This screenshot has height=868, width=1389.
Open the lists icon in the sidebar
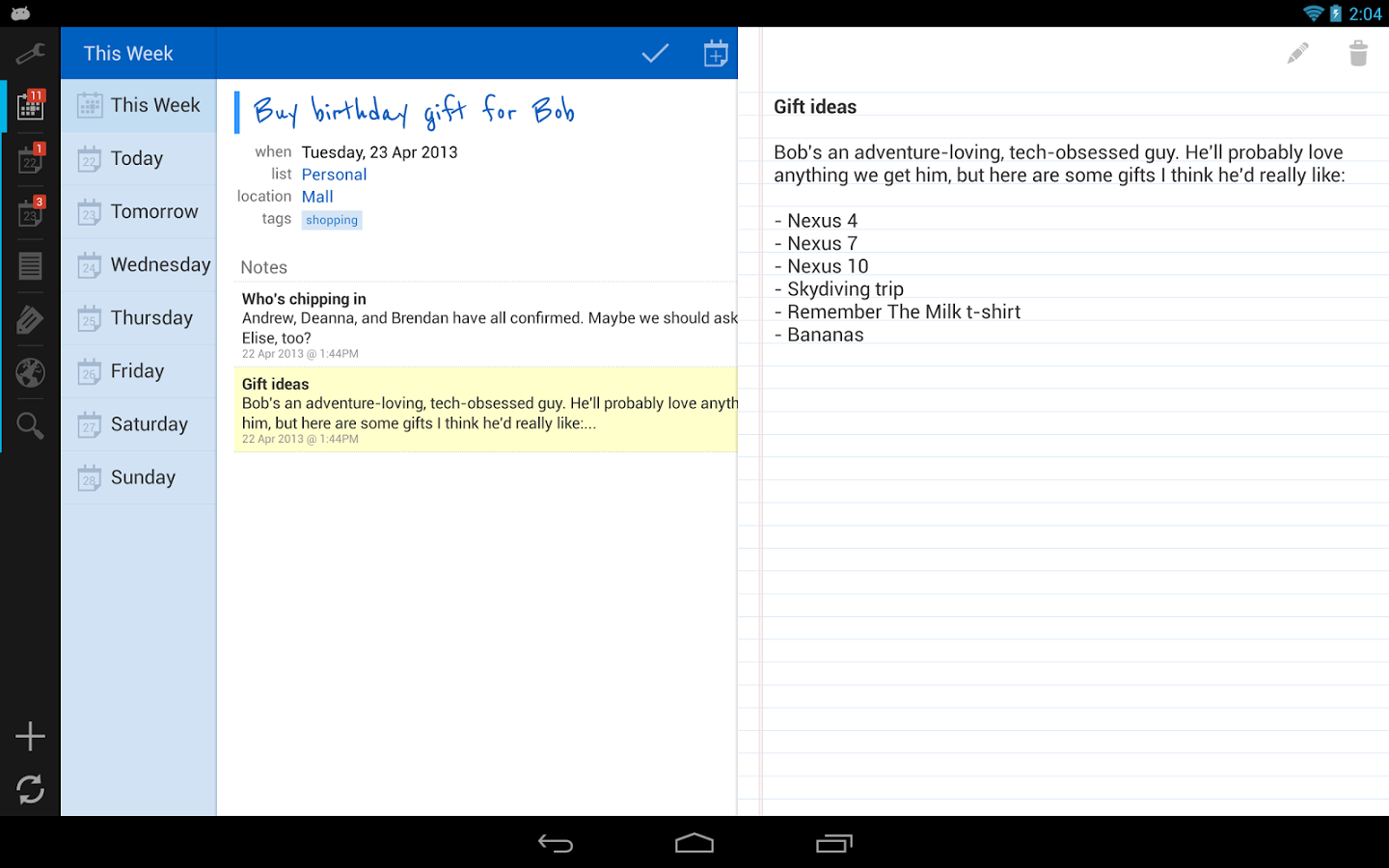pos(30,265)
